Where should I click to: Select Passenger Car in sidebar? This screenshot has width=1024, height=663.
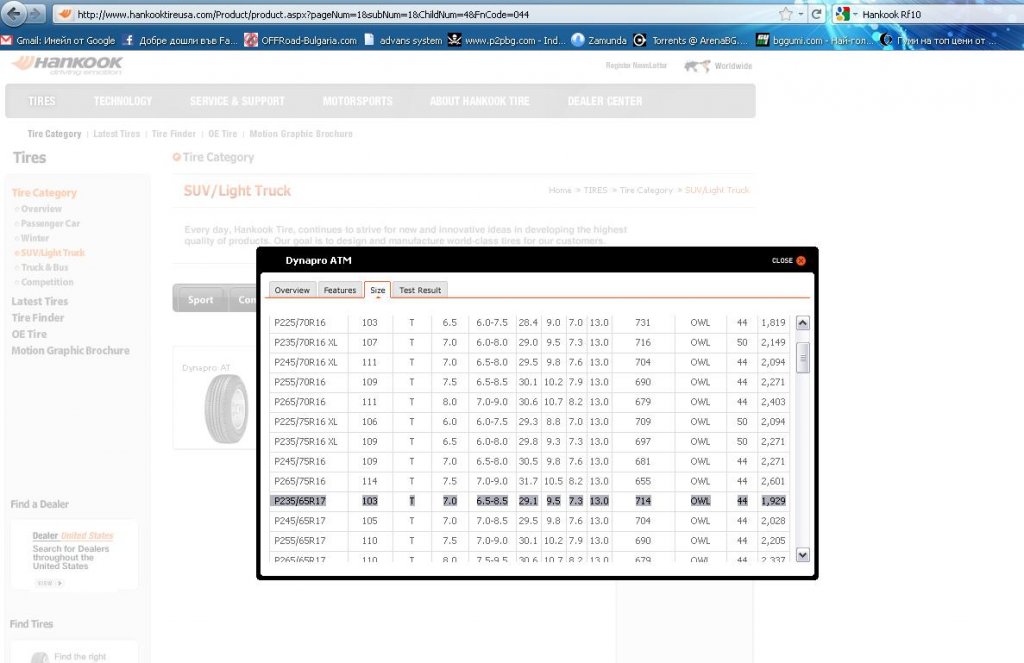(50, 223)
